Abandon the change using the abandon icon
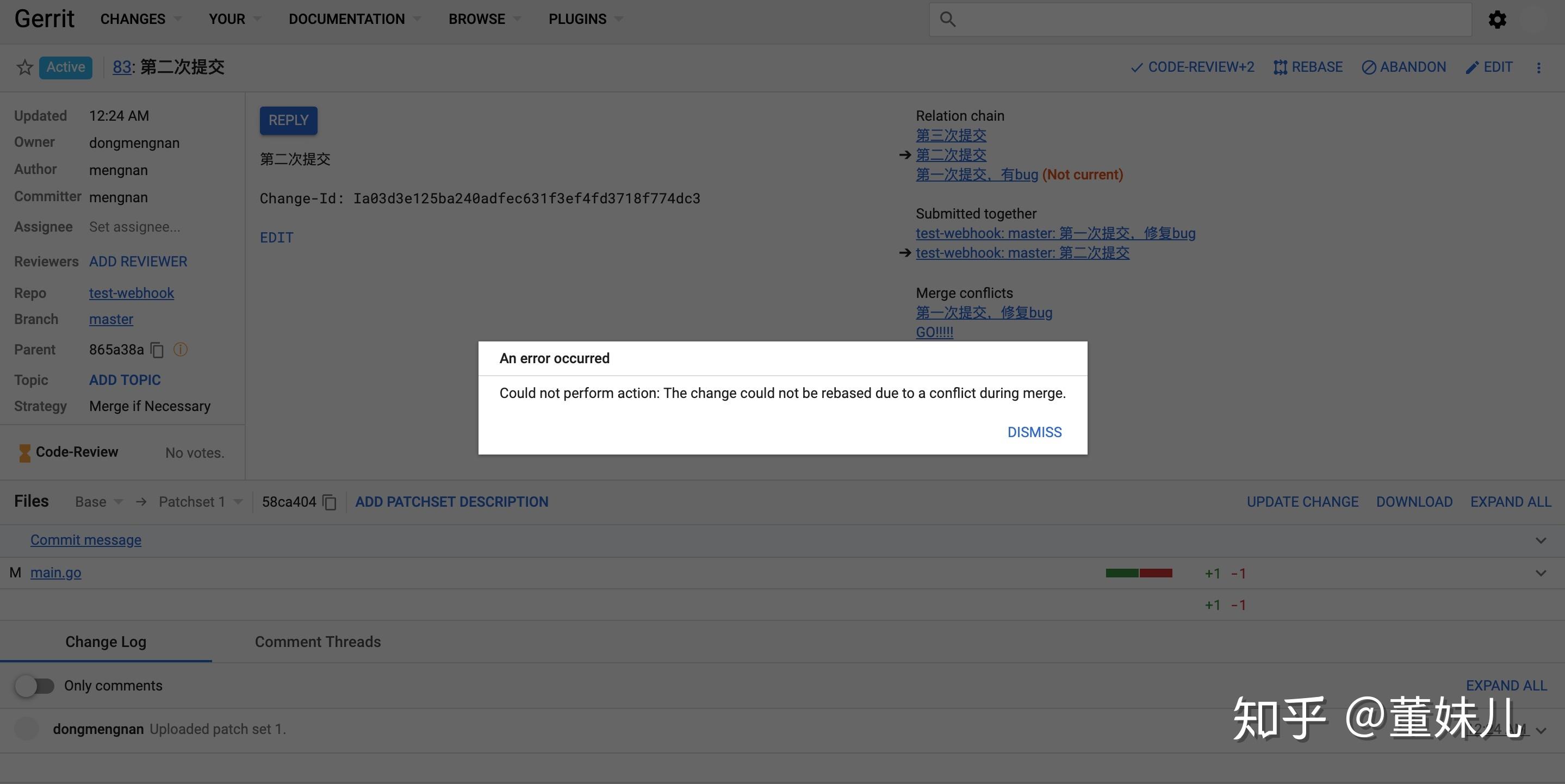The image size is (1565, 784). (x=1368, y=67)
